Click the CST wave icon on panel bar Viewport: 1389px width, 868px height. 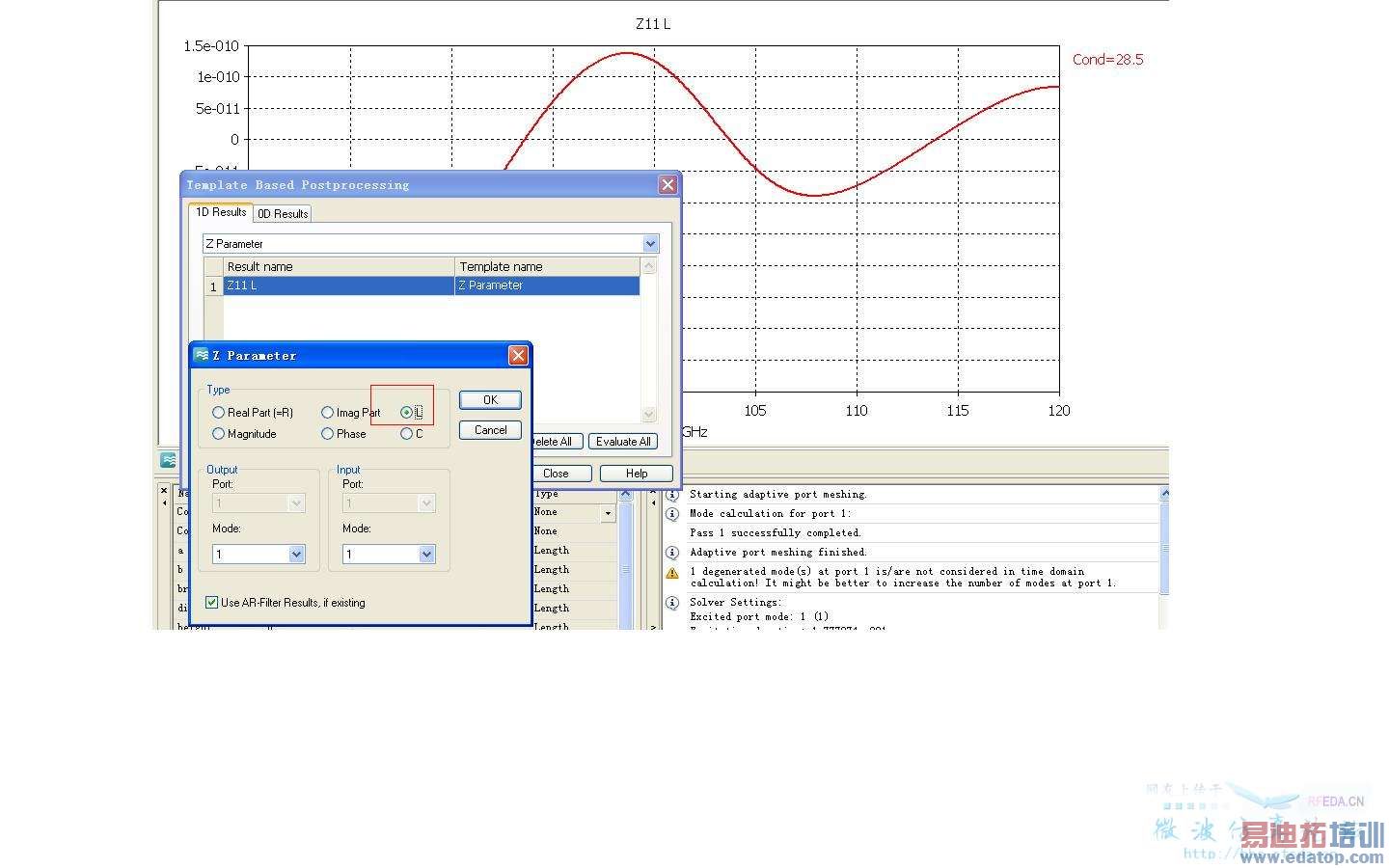[170, 461]
